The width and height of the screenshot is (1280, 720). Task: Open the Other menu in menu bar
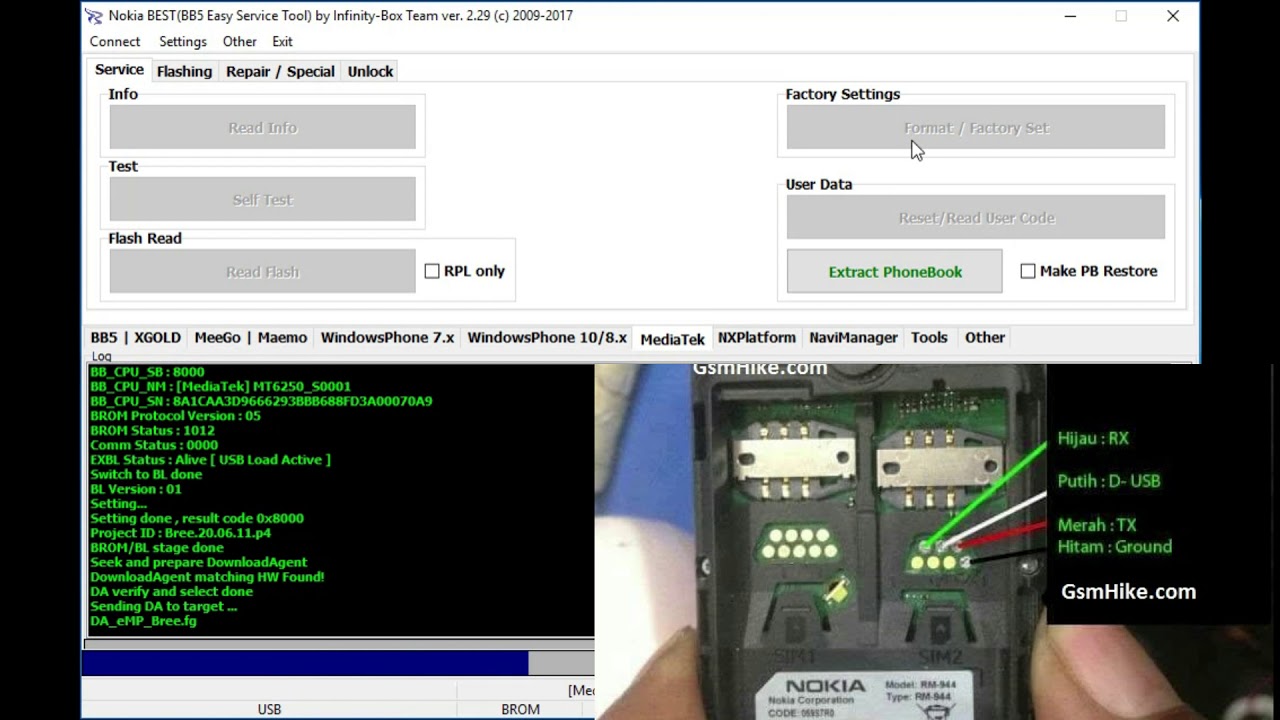240,41
